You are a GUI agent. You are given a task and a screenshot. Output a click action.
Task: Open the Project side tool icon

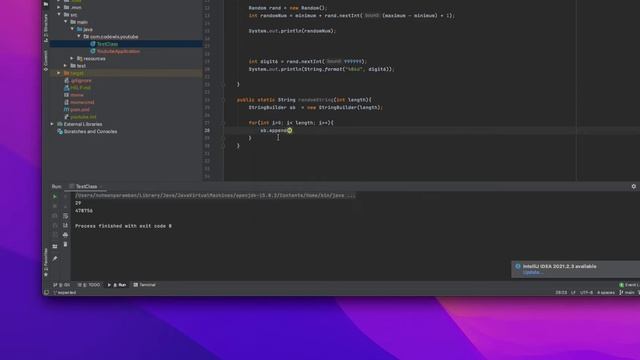click(46, 4)
